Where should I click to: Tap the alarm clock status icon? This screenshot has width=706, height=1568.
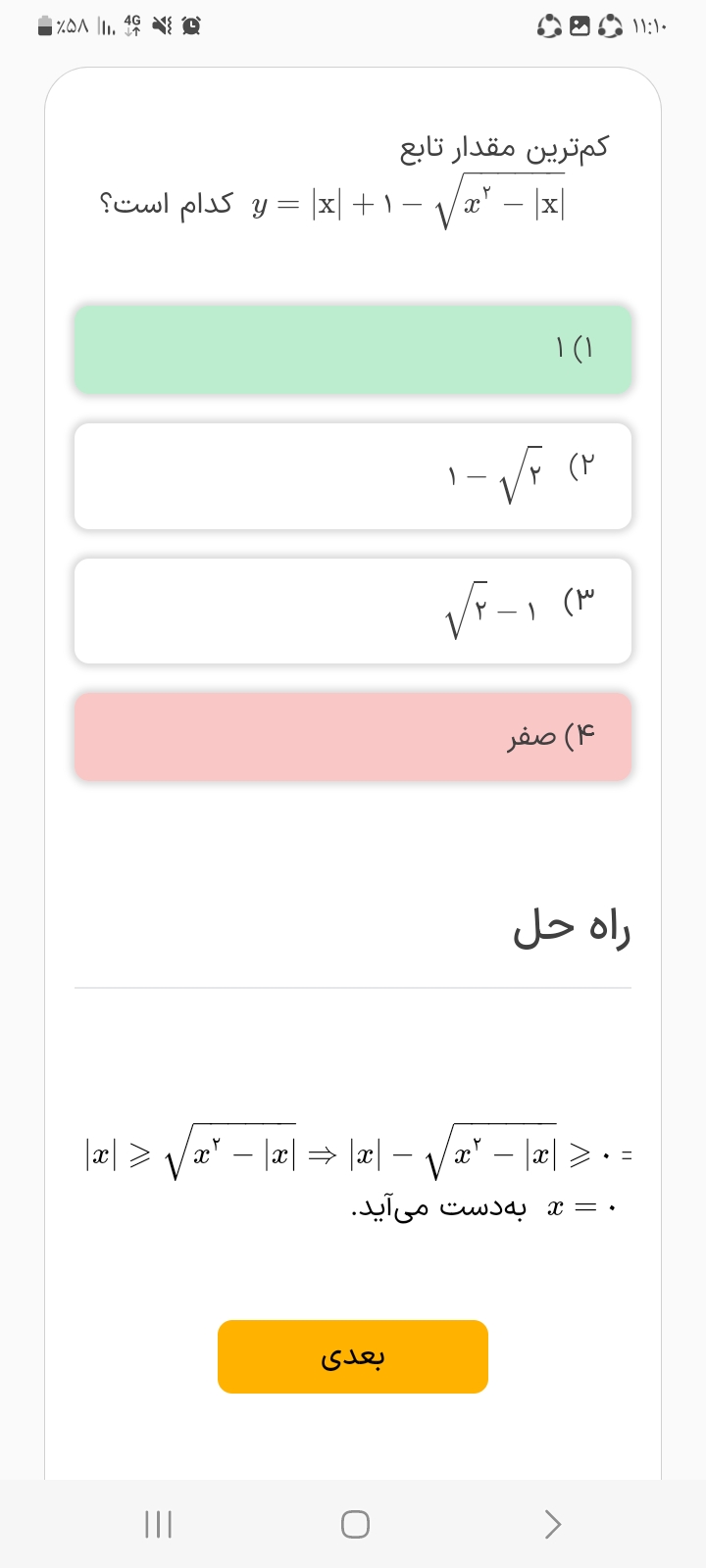[192, 26]
